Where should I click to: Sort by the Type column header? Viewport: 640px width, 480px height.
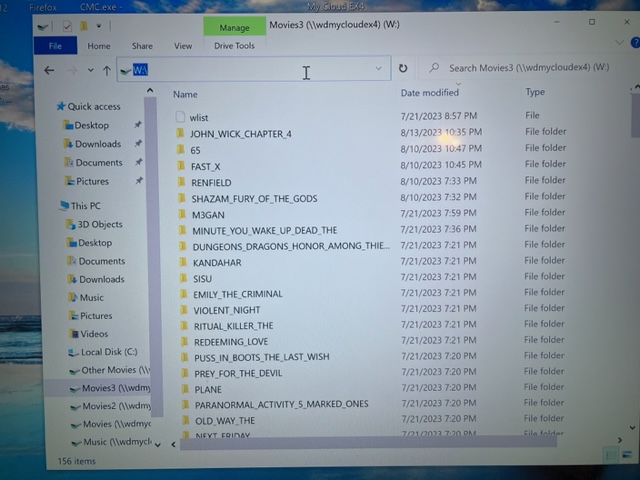535,92
